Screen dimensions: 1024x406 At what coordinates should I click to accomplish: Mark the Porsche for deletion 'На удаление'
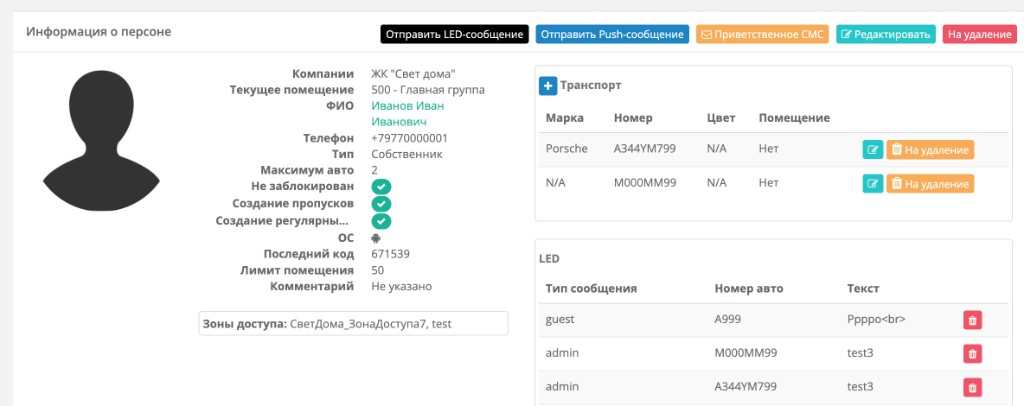click(x=930, y=149)
